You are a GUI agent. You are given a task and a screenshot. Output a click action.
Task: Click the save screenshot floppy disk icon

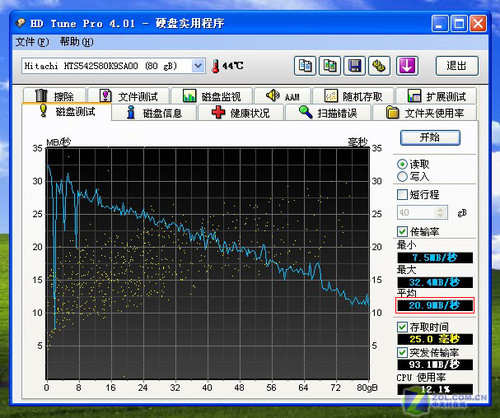tap(354, 66)
